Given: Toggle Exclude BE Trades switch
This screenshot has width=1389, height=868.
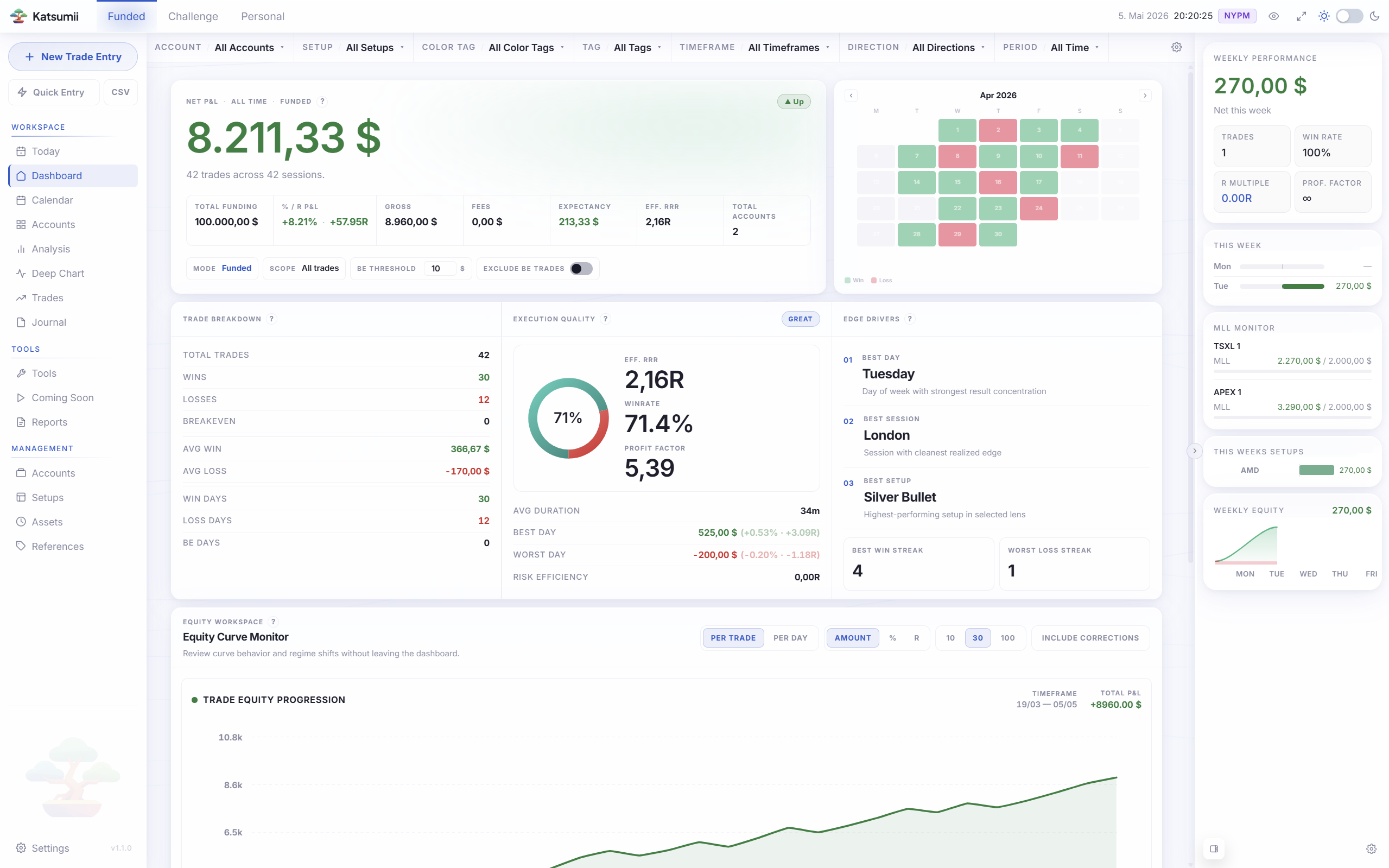Looking at the screenshot, I should click(581, 269).
